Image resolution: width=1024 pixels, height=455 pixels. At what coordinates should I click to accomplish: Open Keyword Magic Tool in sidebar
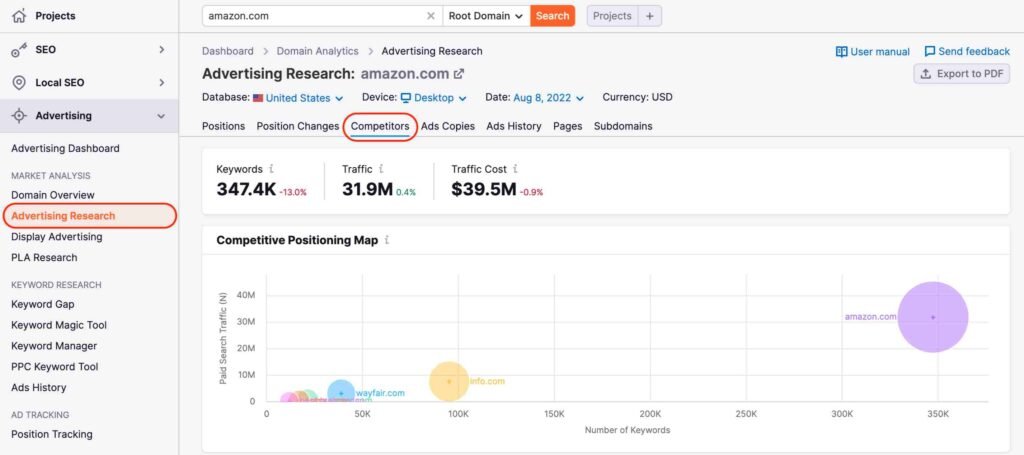click(x=59, y=325)
